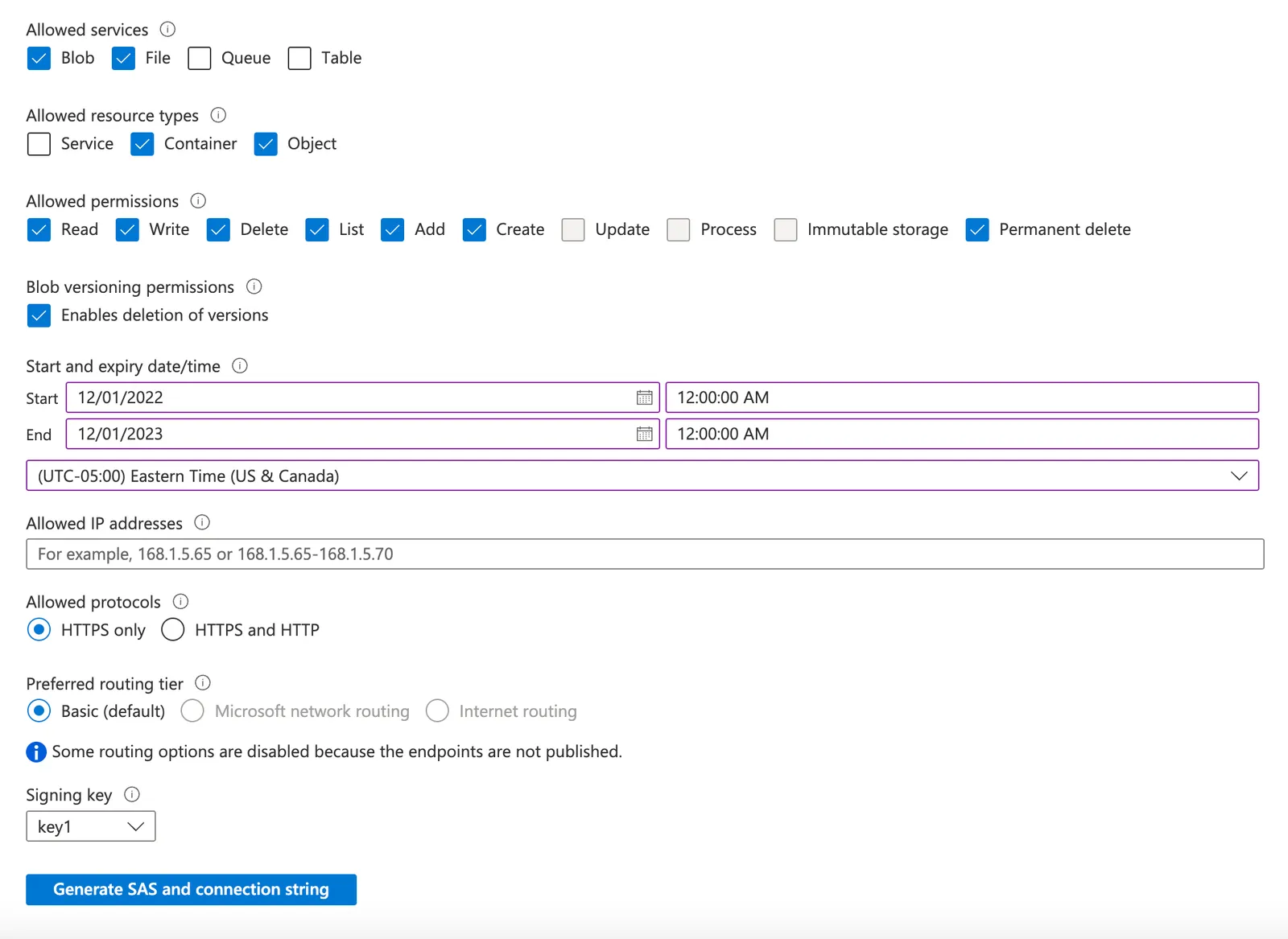
Task: Click the Start time field 12:00:00 AM
Action: (962, 397)
